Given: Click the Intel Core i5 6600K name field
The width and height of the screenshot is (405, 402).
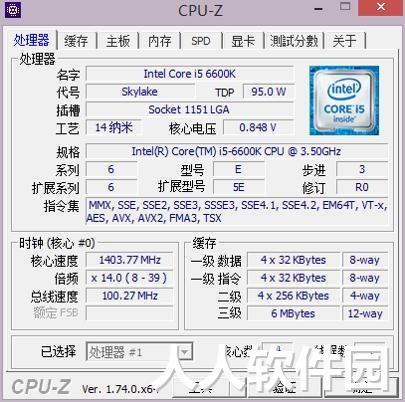Looking at the screenshot, I should (190, 74).
